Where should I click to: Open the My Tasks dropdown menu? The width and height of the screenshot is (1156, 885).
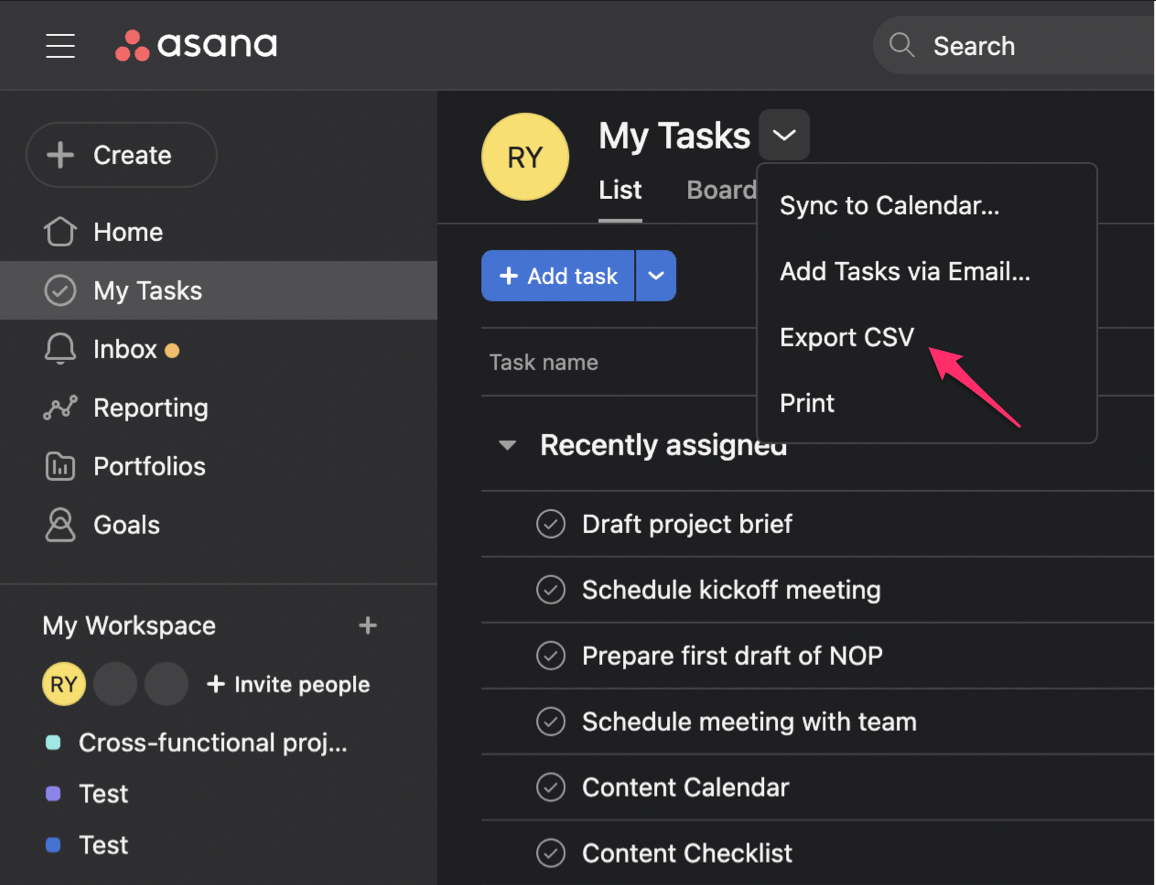pyautogui.click(x=784, y=134)
